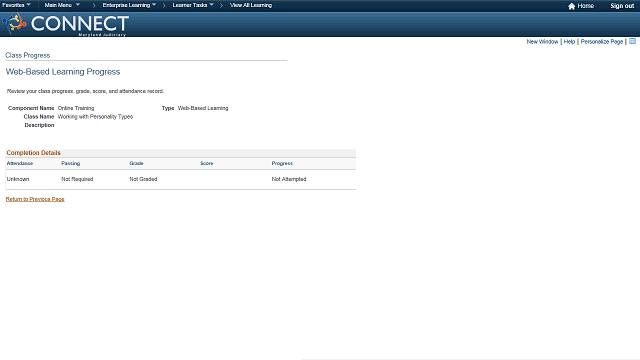Click the Home house icon
The height and width of the screenshot is (360, 640).
[x=571, y=6]
